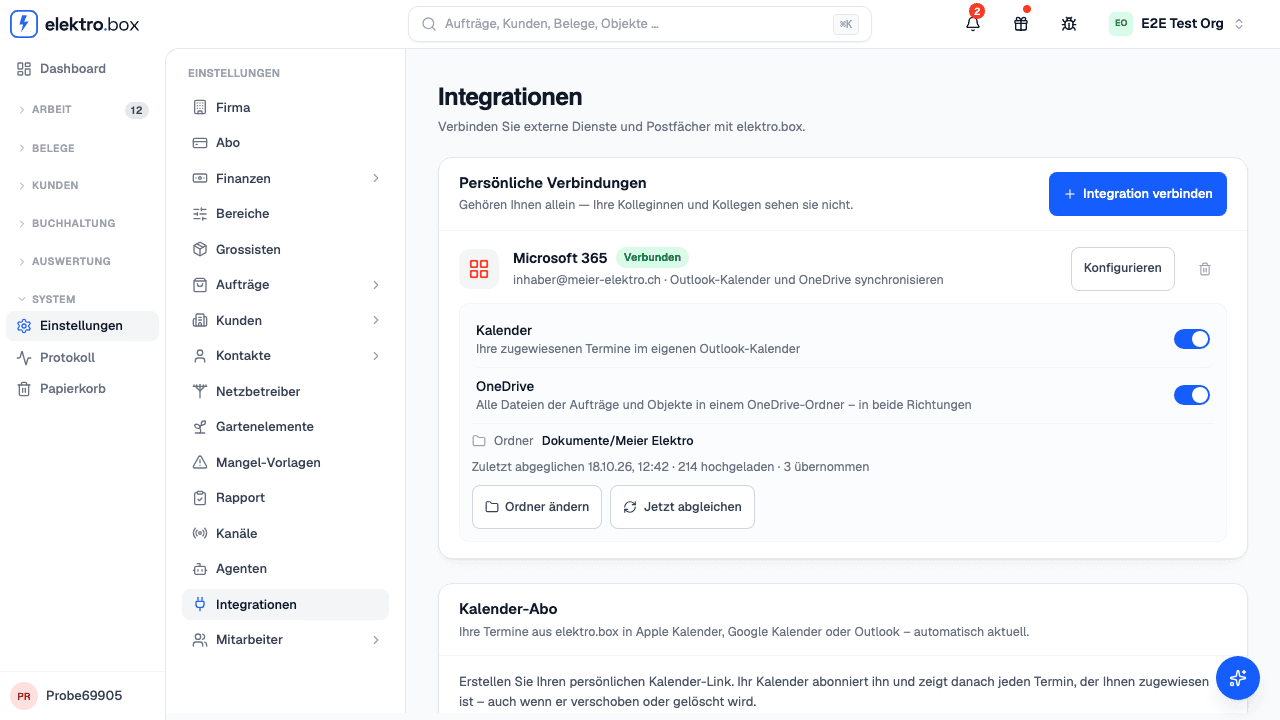Viewport: 1280px width, 720px height.
Task: Click the Microsoft 365 integration icon
Action: (479, 269)
